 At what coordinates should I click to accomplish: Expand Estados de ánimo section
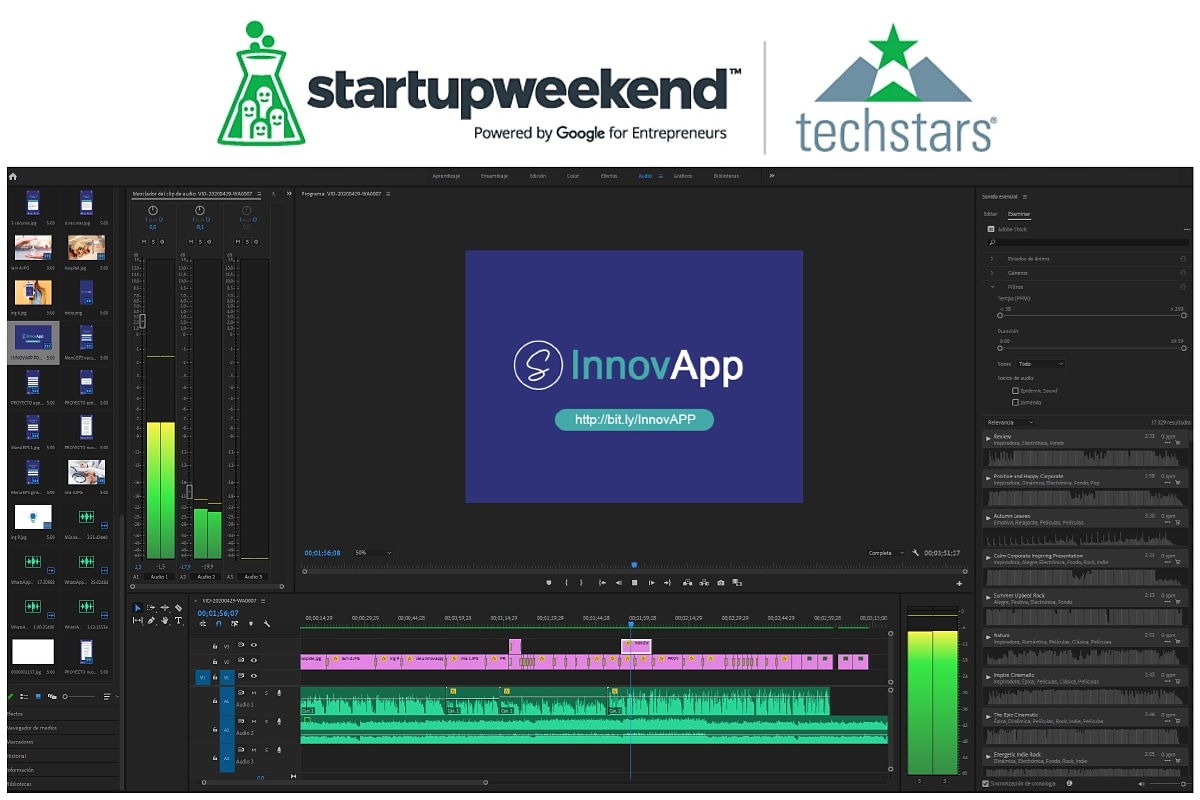[x=991, y=259]
